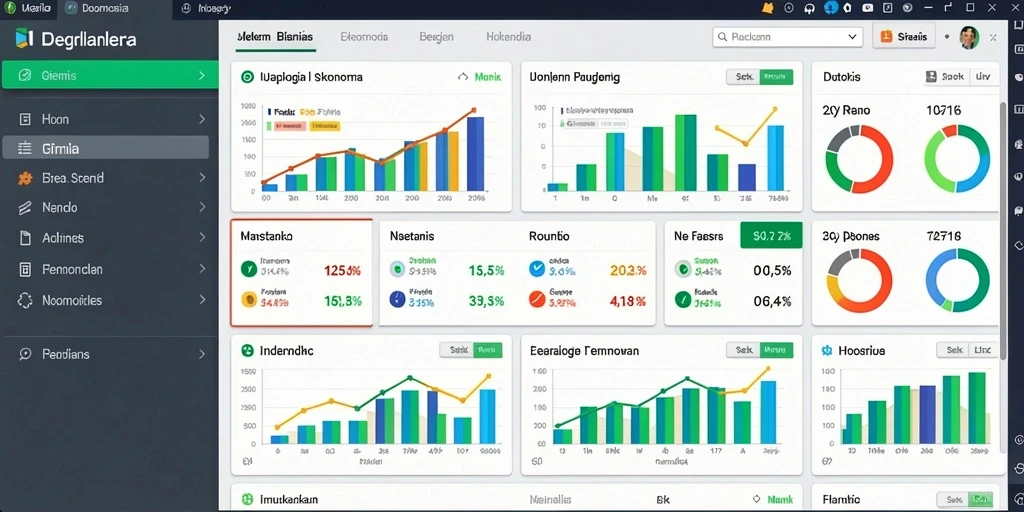
Task: Expand the Hoon sidebar item chevron
Action: [202, 119]
